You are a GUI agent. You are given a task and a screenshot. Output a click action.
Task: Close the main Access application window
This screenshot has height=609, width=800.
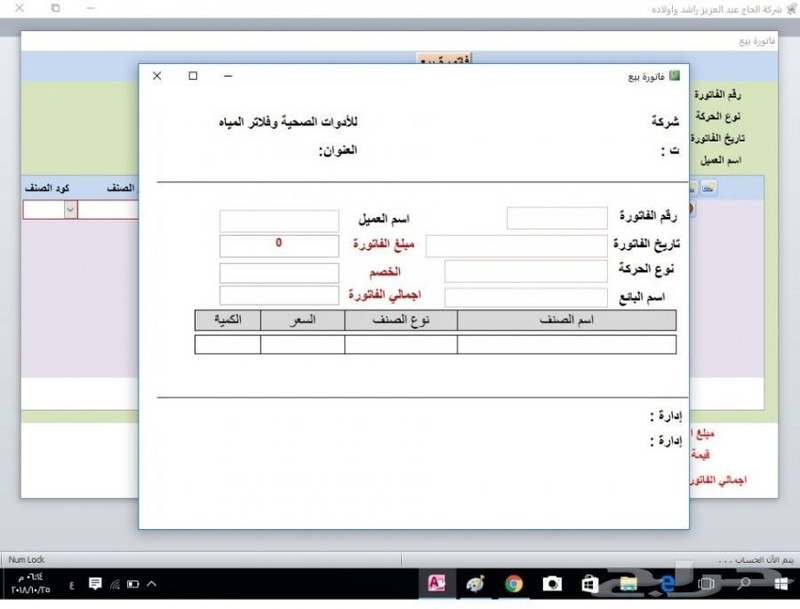tap(19, 8)
